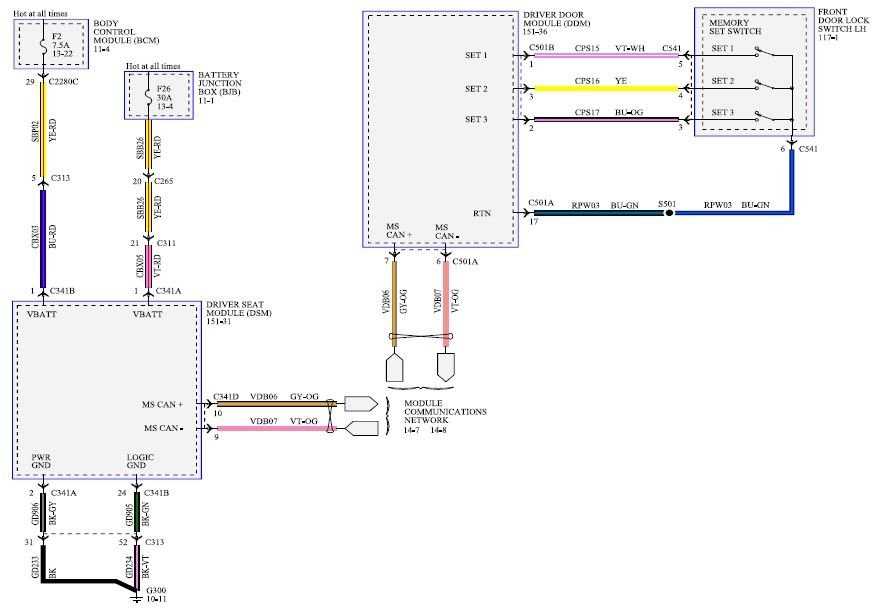This screenshot has height=612, width=888.
Task: Click the C501A label at pin 17
Action: 541,203
